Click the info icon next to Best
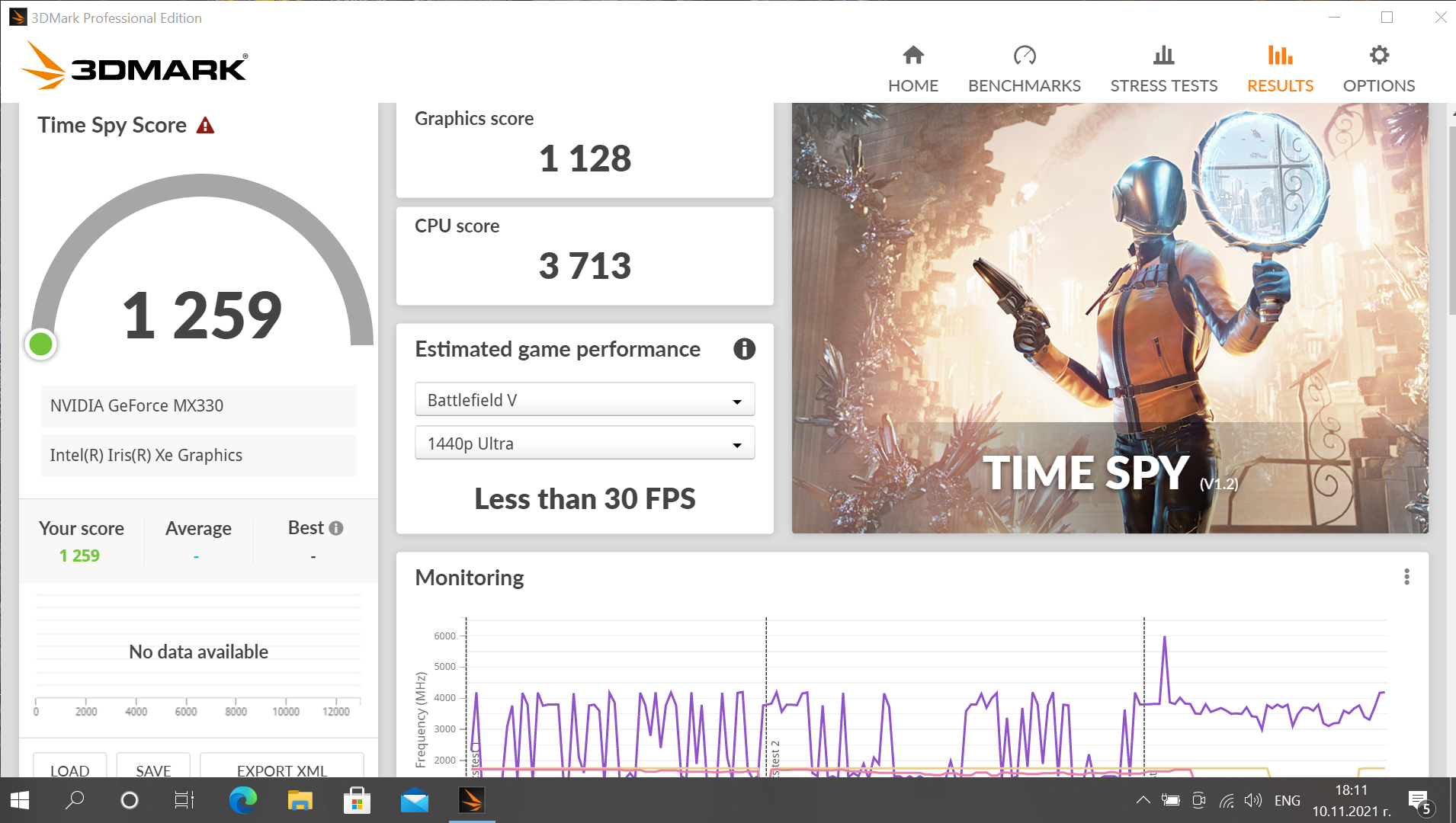The height and width of the screenshot is (823, 1456). (336, 528)
